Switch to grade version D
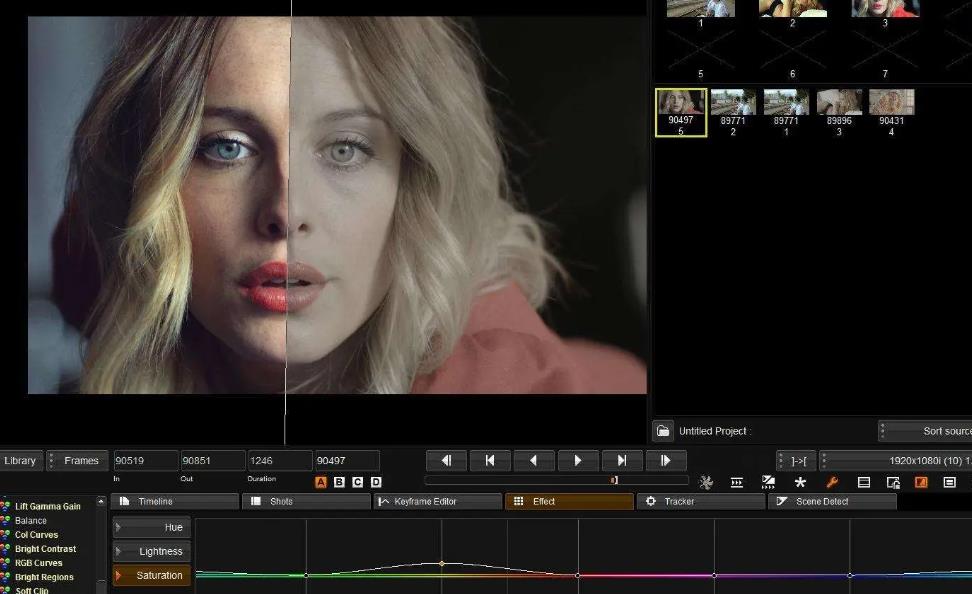The image size is (972, 594). click(x=376, y=482)
